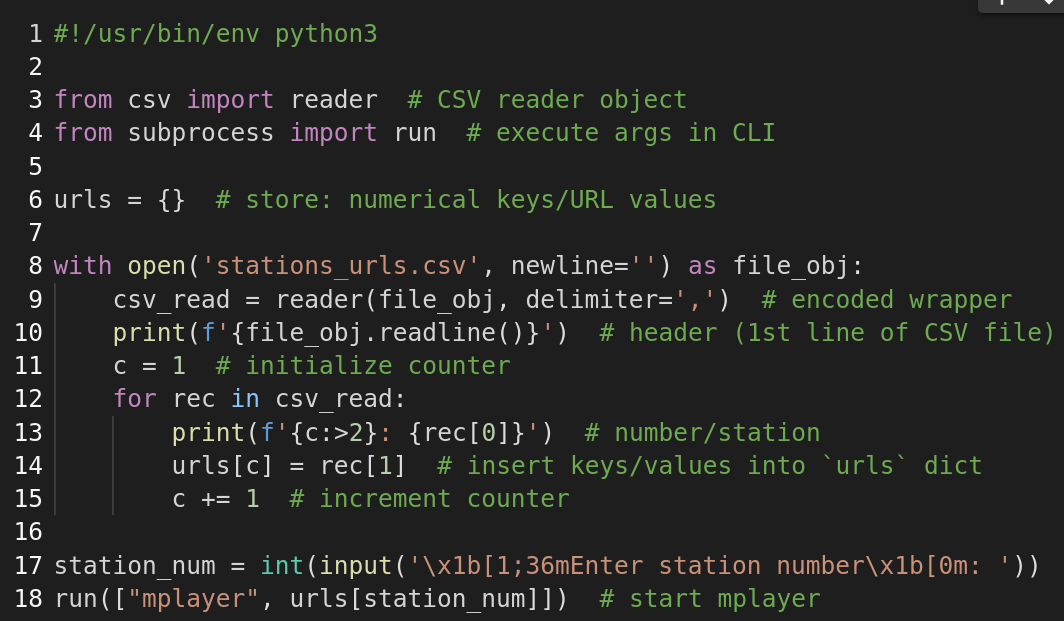Screen dimensions: 1064x621
Task: Click the 'subprocess' module name
Action: (x=201, y=133)
